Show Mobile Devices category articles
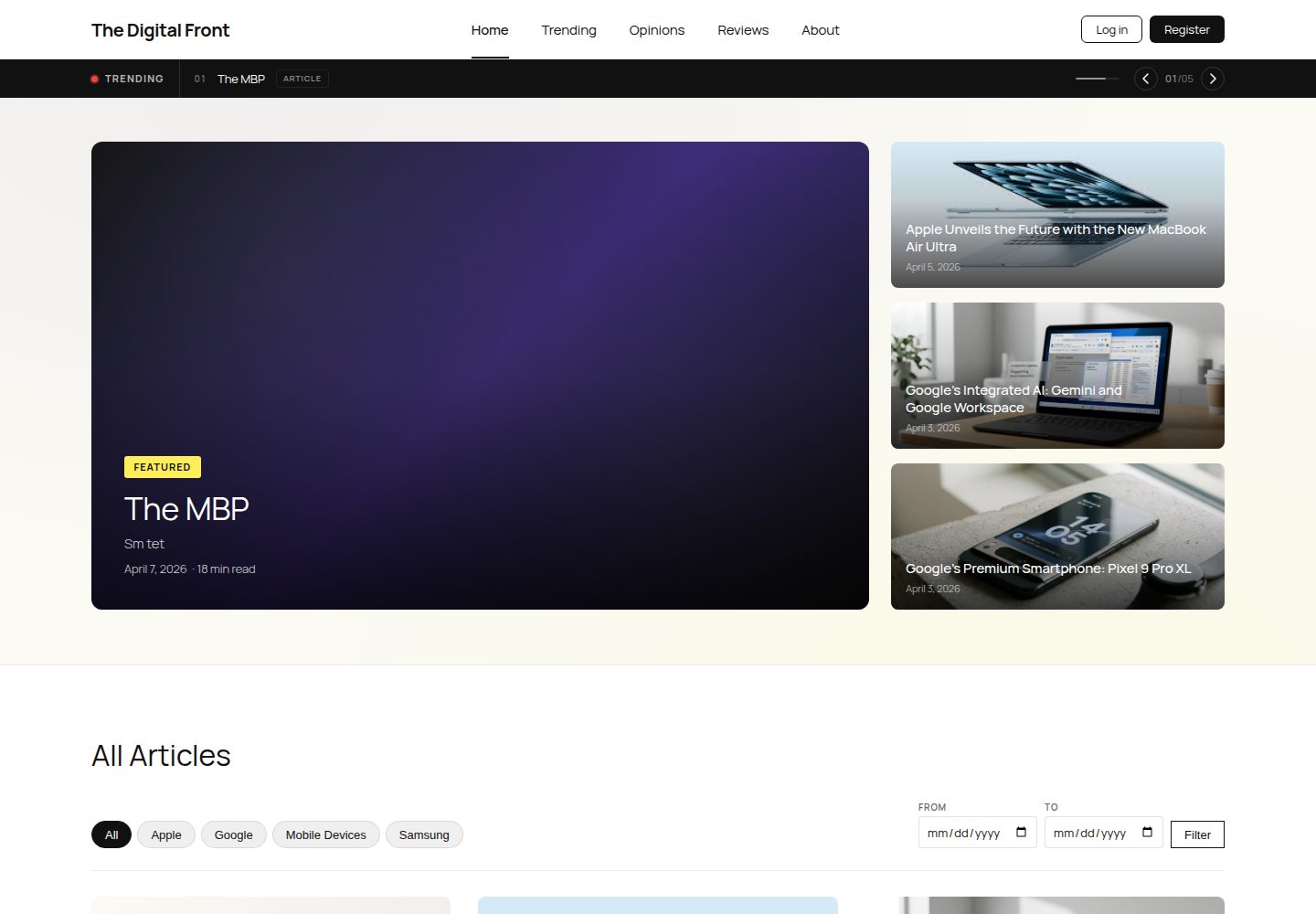The width and height of the screenshot is (1316, 914). coord(326,834)
